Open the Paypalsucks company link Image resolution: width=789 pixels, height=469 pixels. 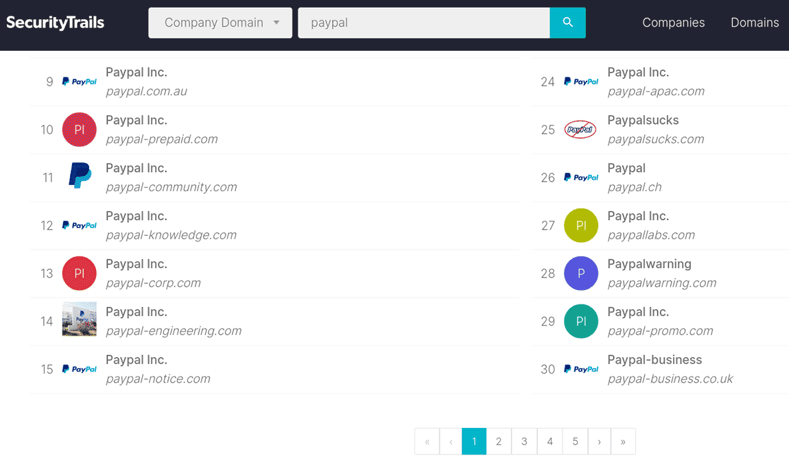[643, 120]
